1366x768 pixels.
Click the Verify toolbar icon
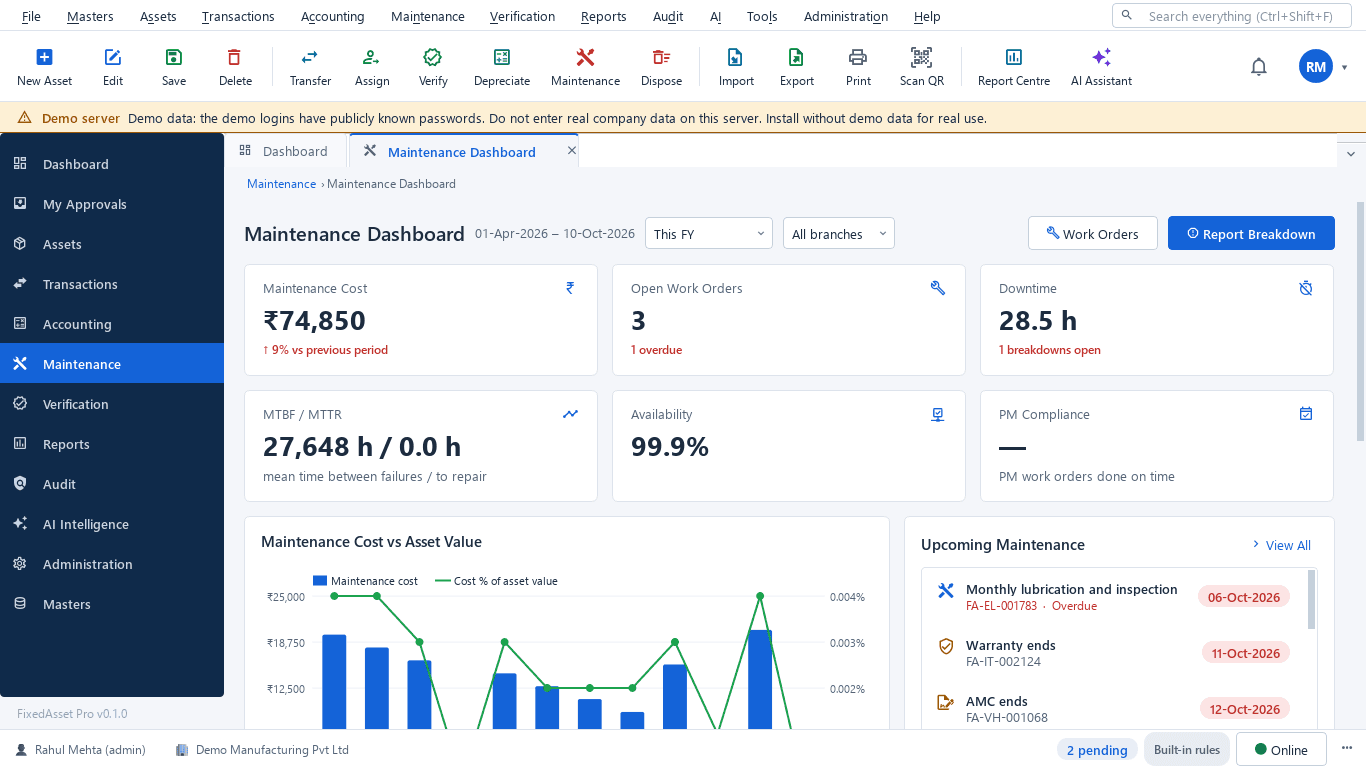click(432, 58)
